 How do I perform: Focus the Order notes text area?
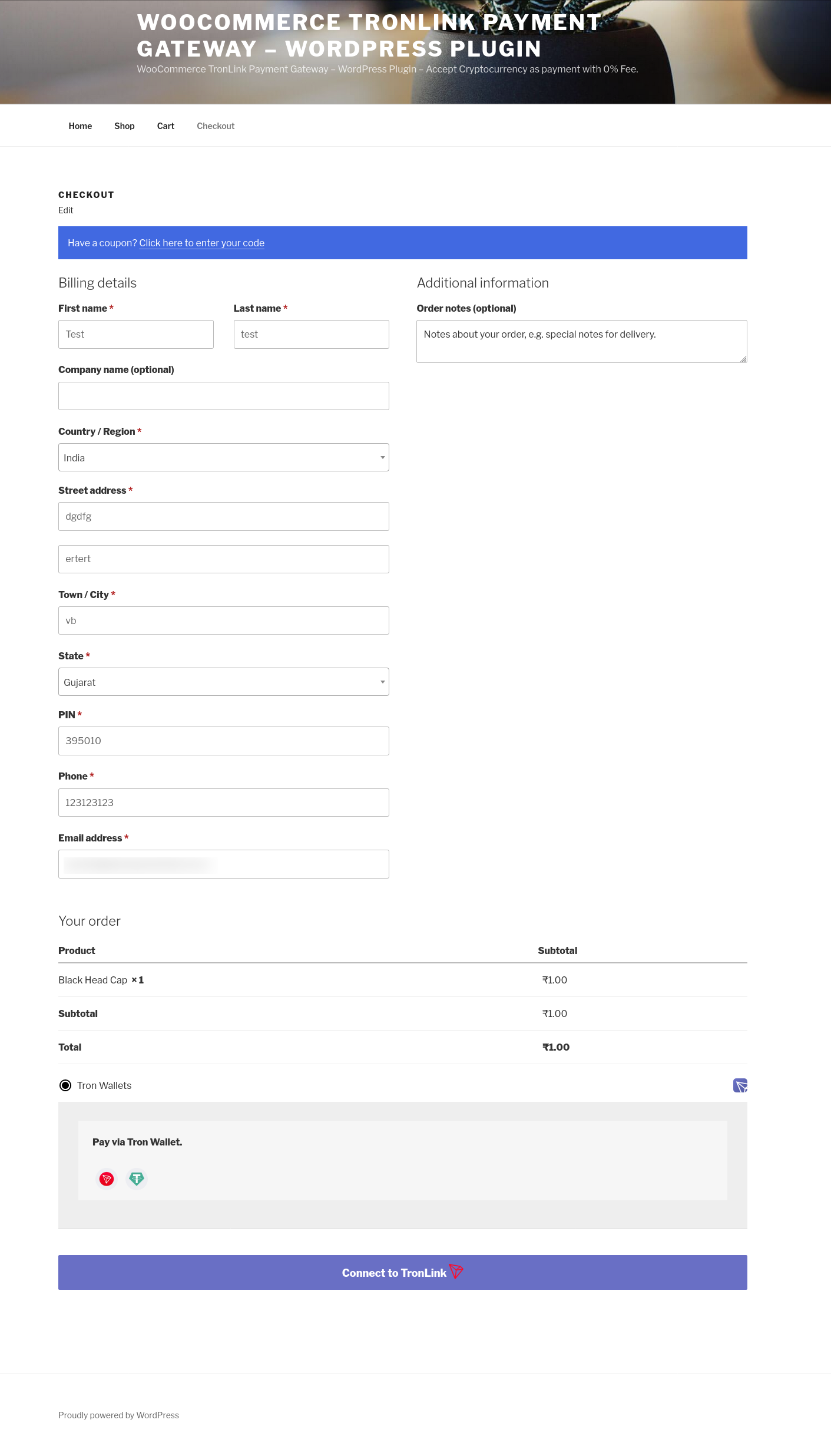[x=581, y=341]
